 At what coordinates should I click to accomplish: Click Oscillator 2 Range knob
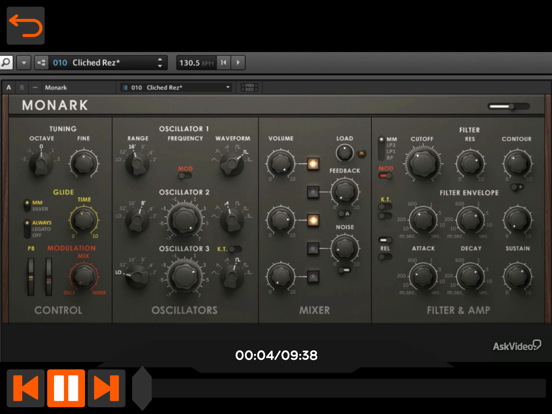pyautogui.click(x=137, y=220)
